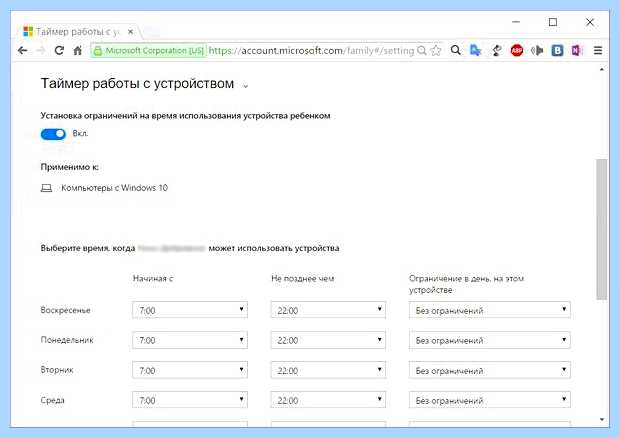Click the scrollbar up arrow
Viewport: 620px width, 438px height.
tap(602, 70)
